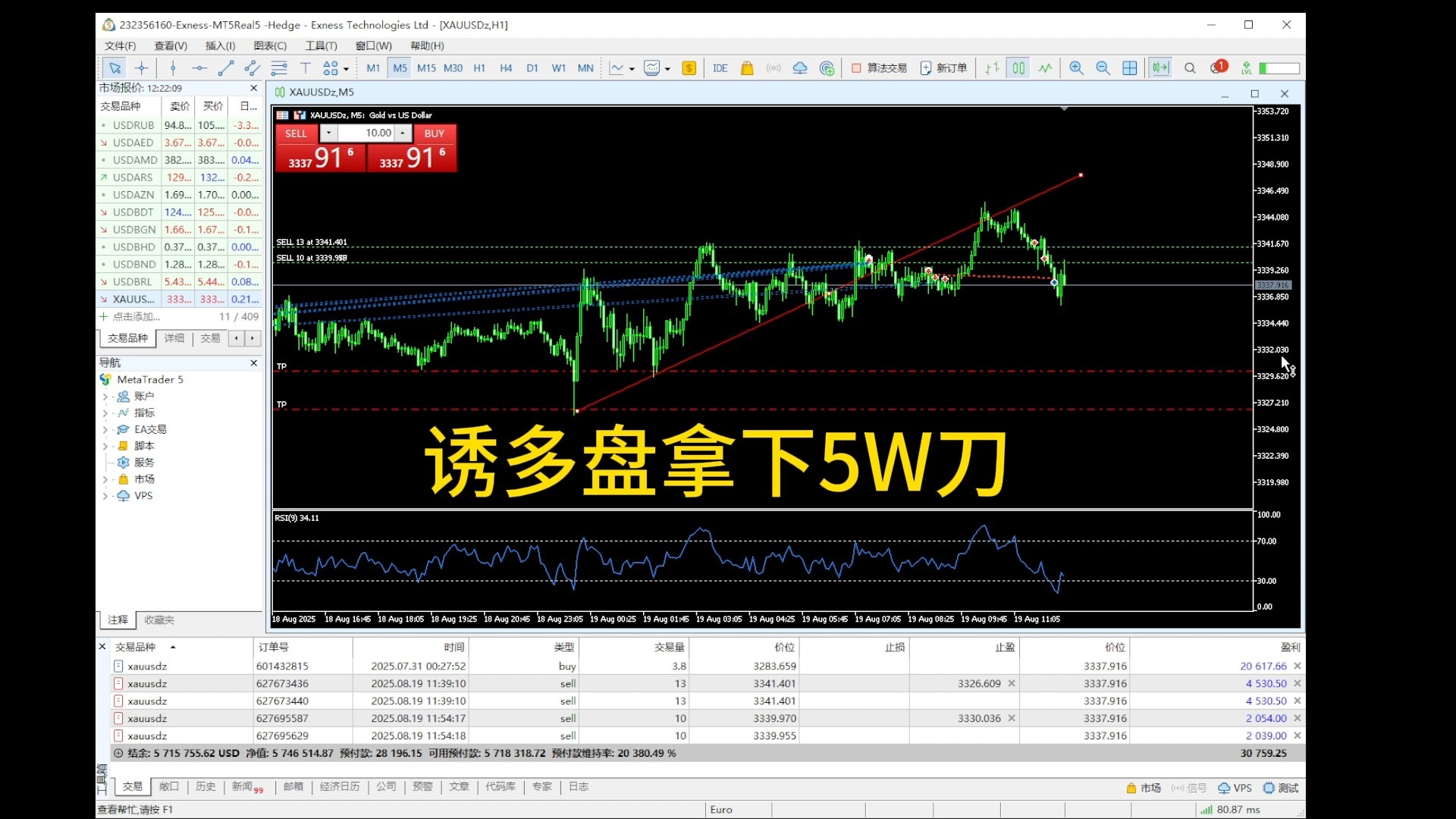Screen dimensions: 1456x819
Task: Tile chart windows with grid icon
Action: (1130, 68)
